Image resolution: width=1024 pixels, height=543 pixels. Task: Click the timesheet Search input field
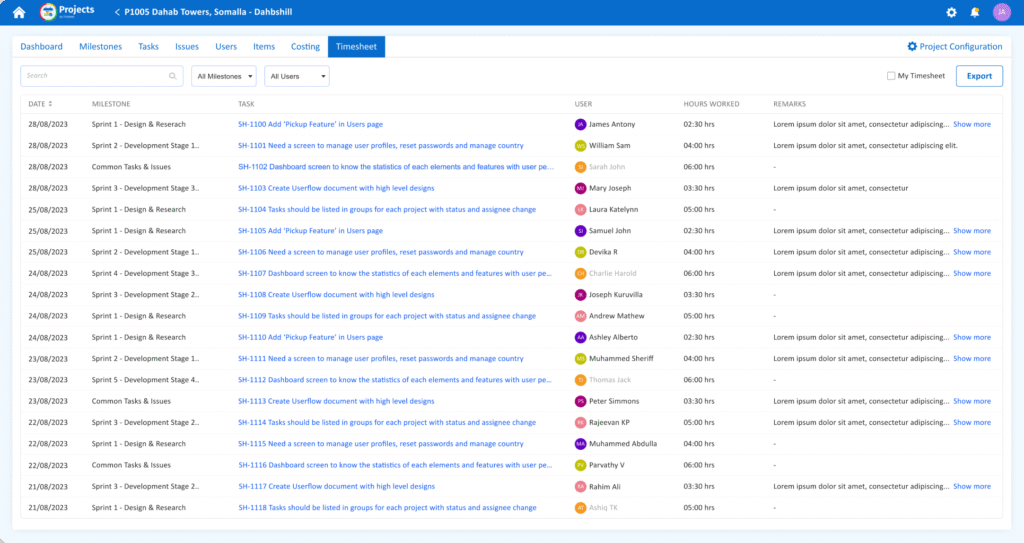pos(95,76)
